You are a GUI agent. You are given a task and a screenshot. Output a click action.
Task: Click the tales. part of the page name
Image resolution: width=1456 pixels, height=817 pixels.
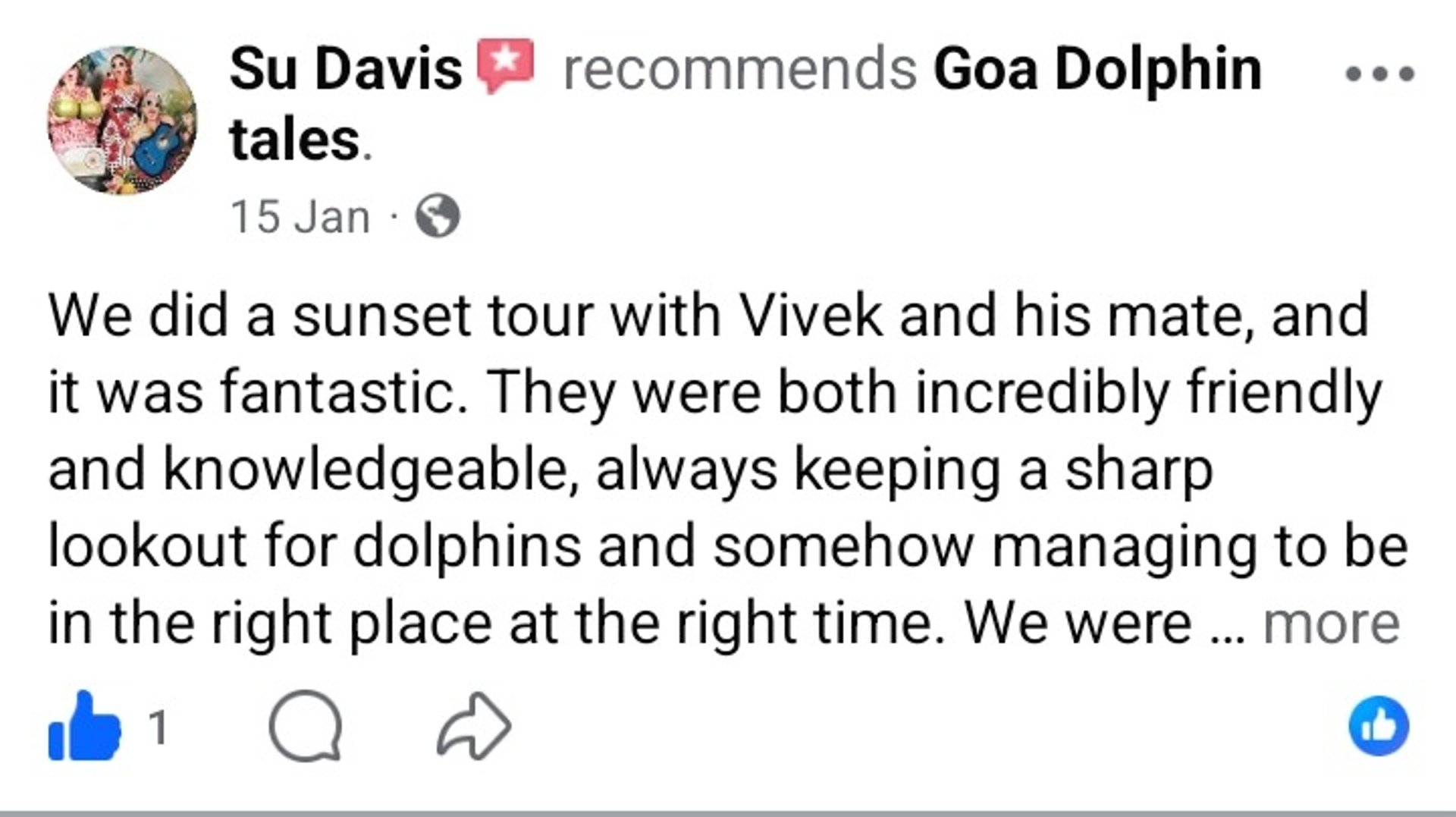point(301,140)
